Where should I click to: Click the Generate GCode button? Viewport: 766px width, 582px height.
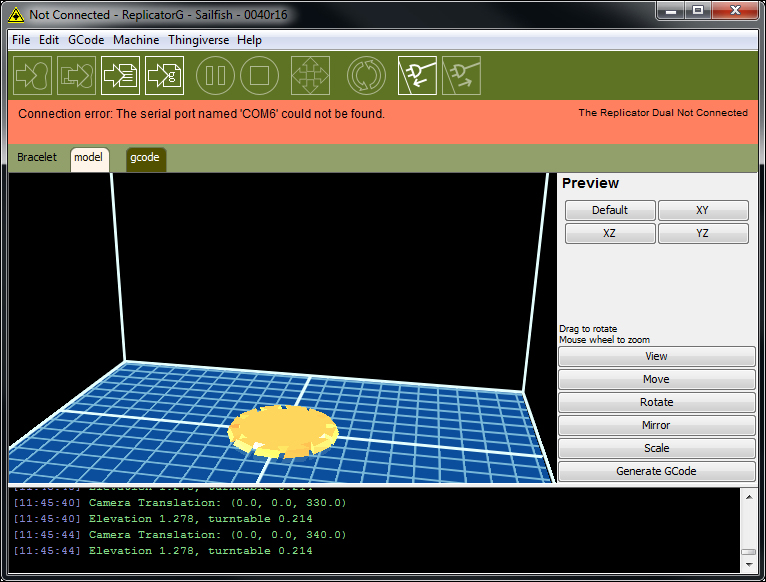click(x=657, y=471)
